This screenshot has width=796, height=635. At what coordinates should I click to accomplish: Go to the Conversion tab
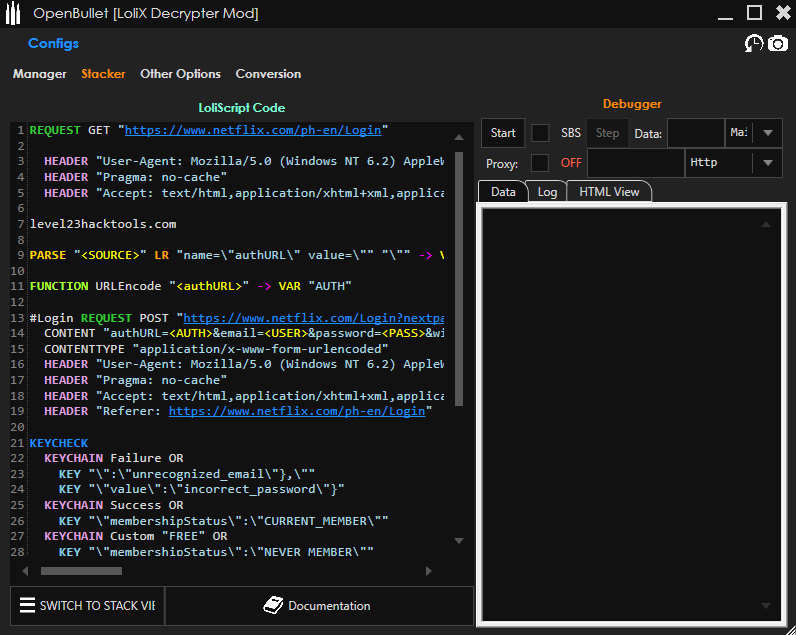point(268,74)
